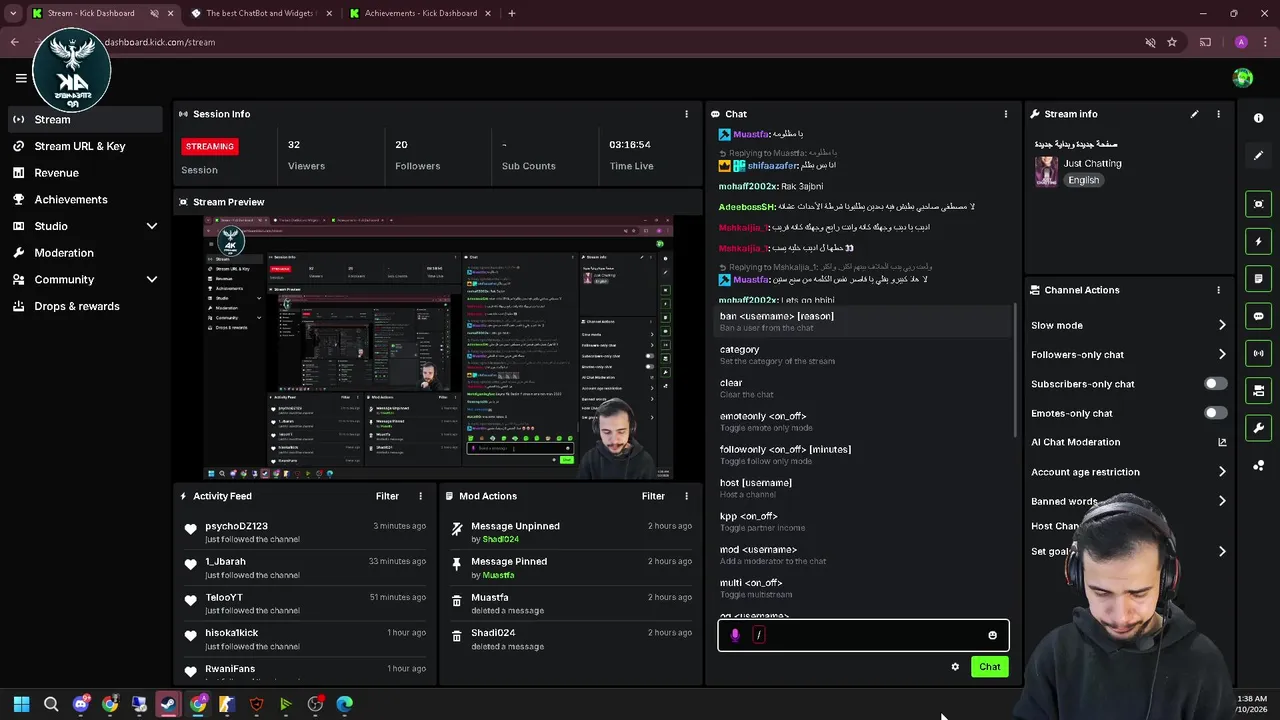Toggle Subscribers-only chat switch

[x=1215, y=384]
